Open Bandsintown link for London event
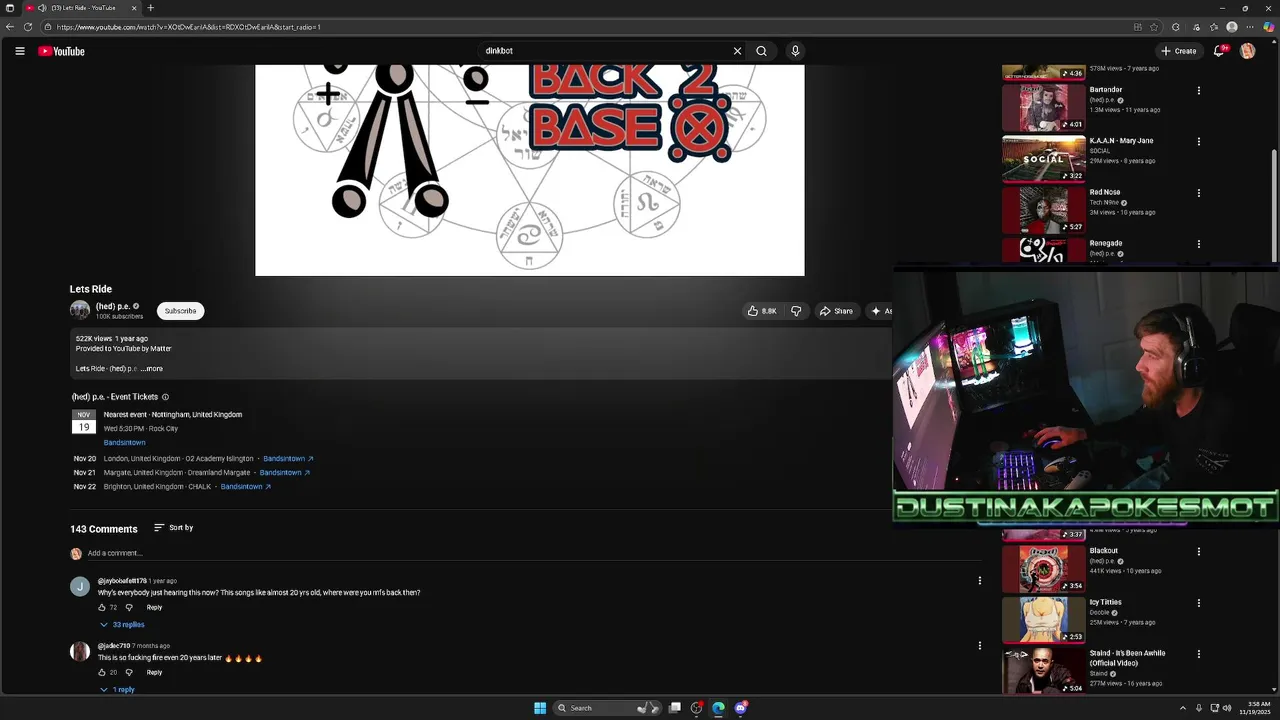 tap(288, 458)
